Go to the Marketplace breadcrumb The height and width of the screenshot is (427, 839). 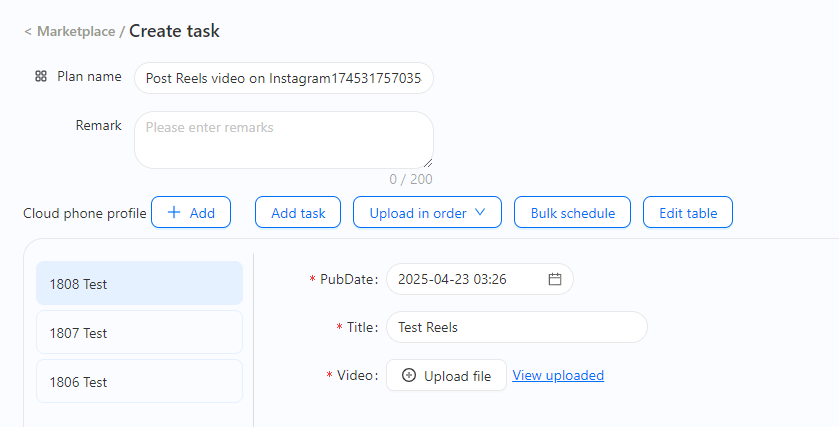point(76,32)
